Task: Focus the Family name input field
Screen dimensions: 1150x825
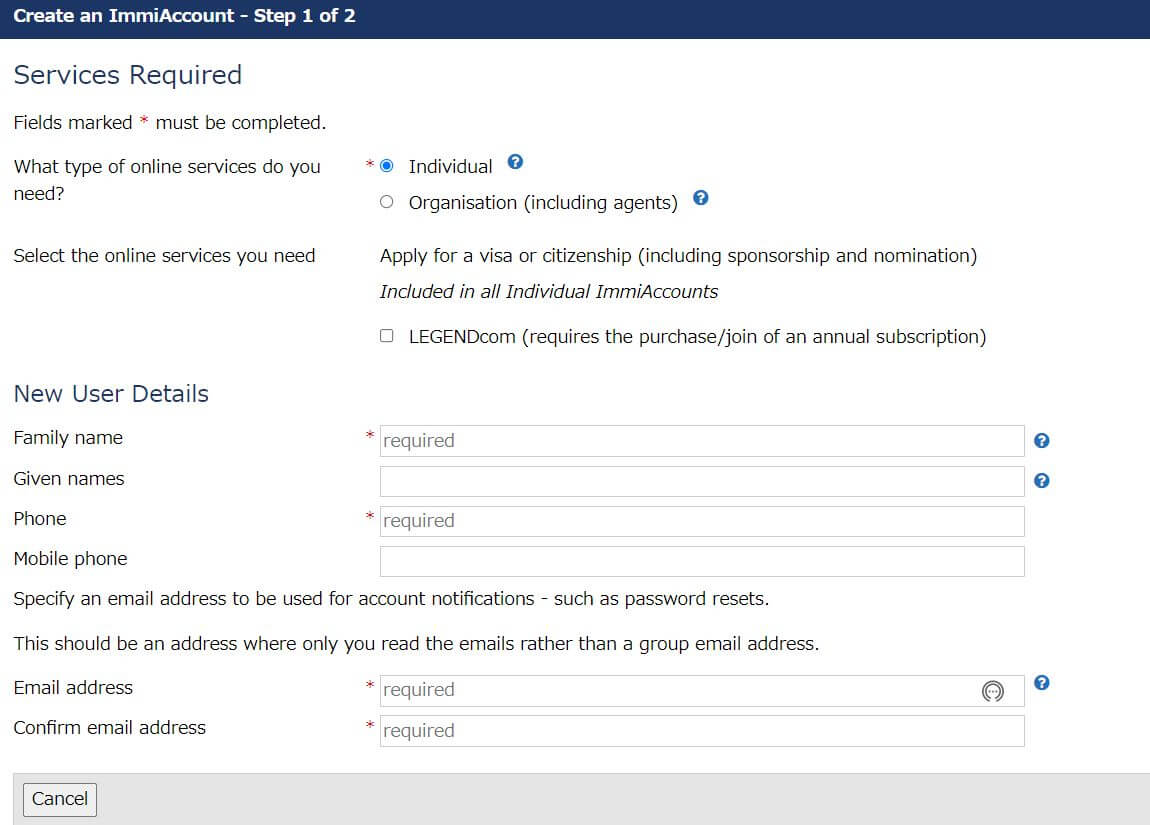Action: [700, 441]
